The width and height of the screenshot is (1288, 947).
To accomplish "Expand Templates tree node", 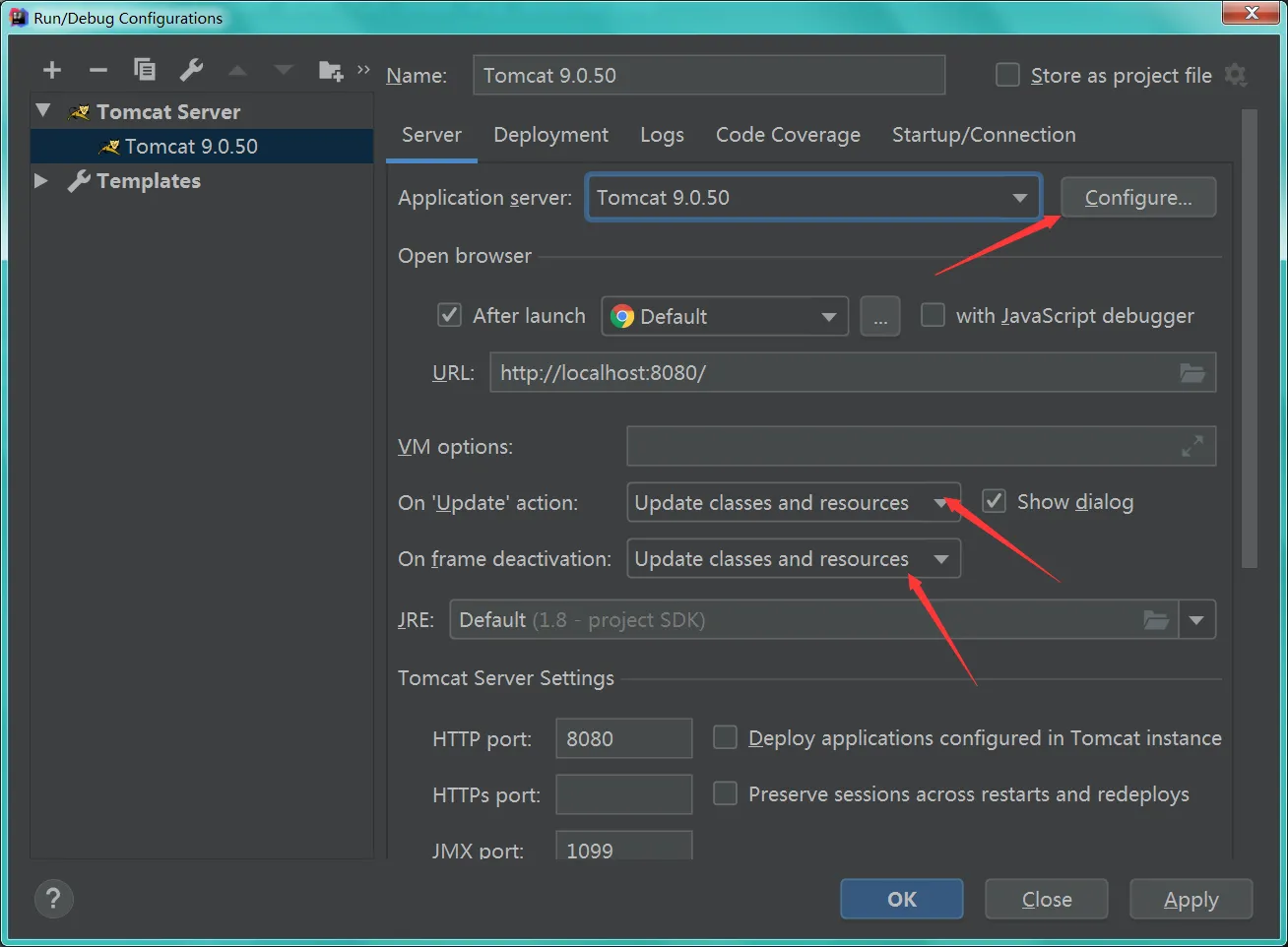I will [41, 180].
